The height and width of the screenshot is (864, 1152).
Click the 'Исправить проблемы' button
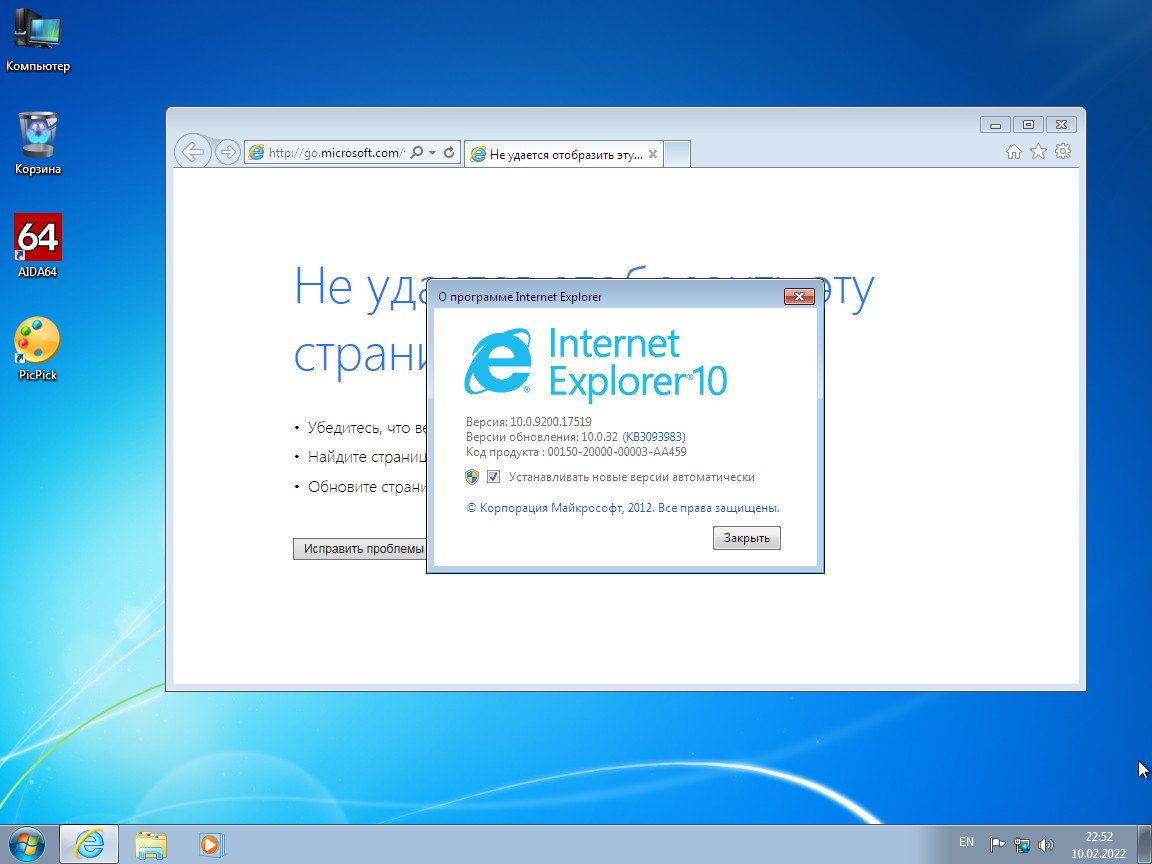click(360, 549)
